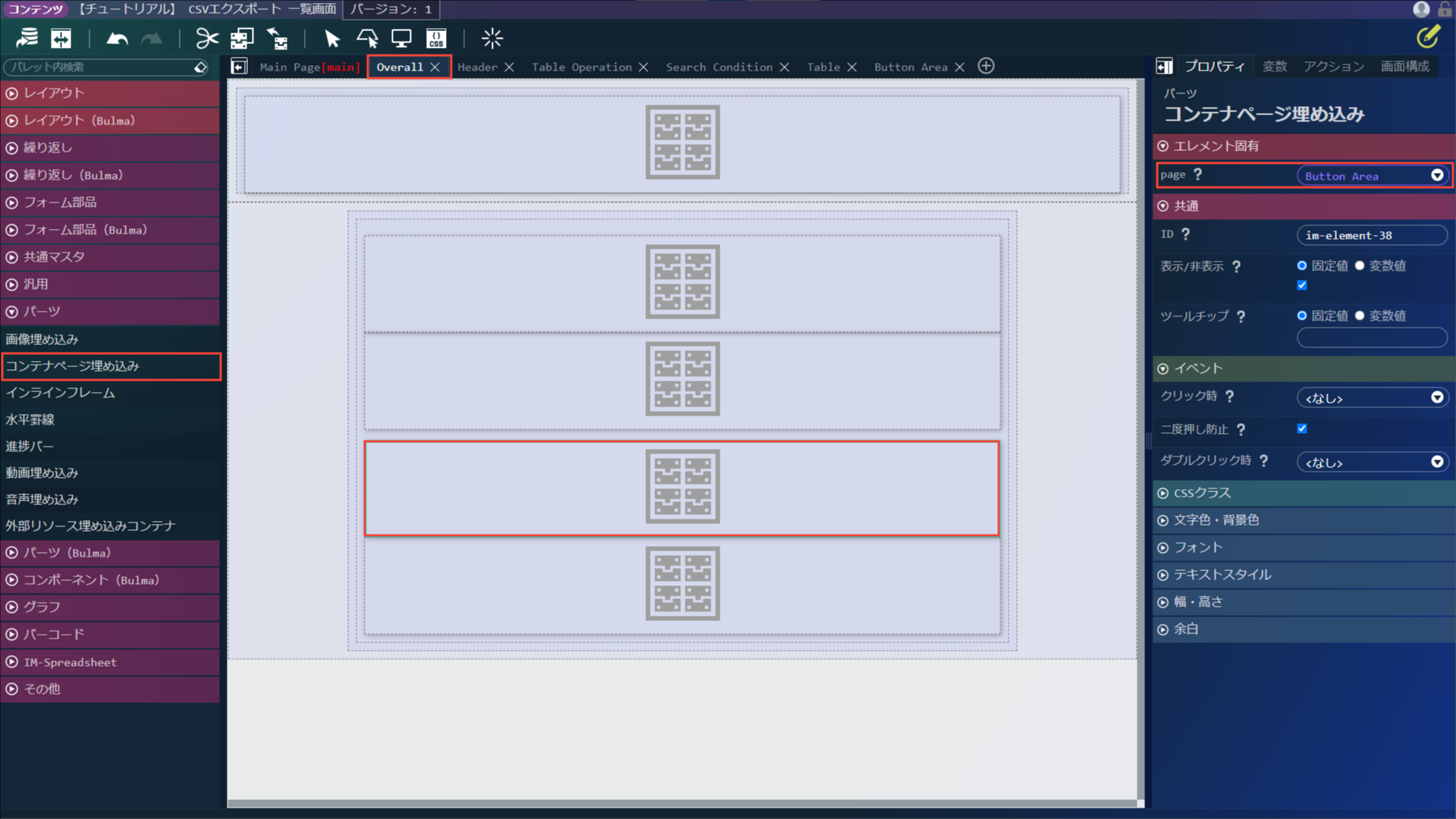Select 変数値 radio for 表示/非表示
This screenshot has height=819, width=1456.
tap(1360, 265)
